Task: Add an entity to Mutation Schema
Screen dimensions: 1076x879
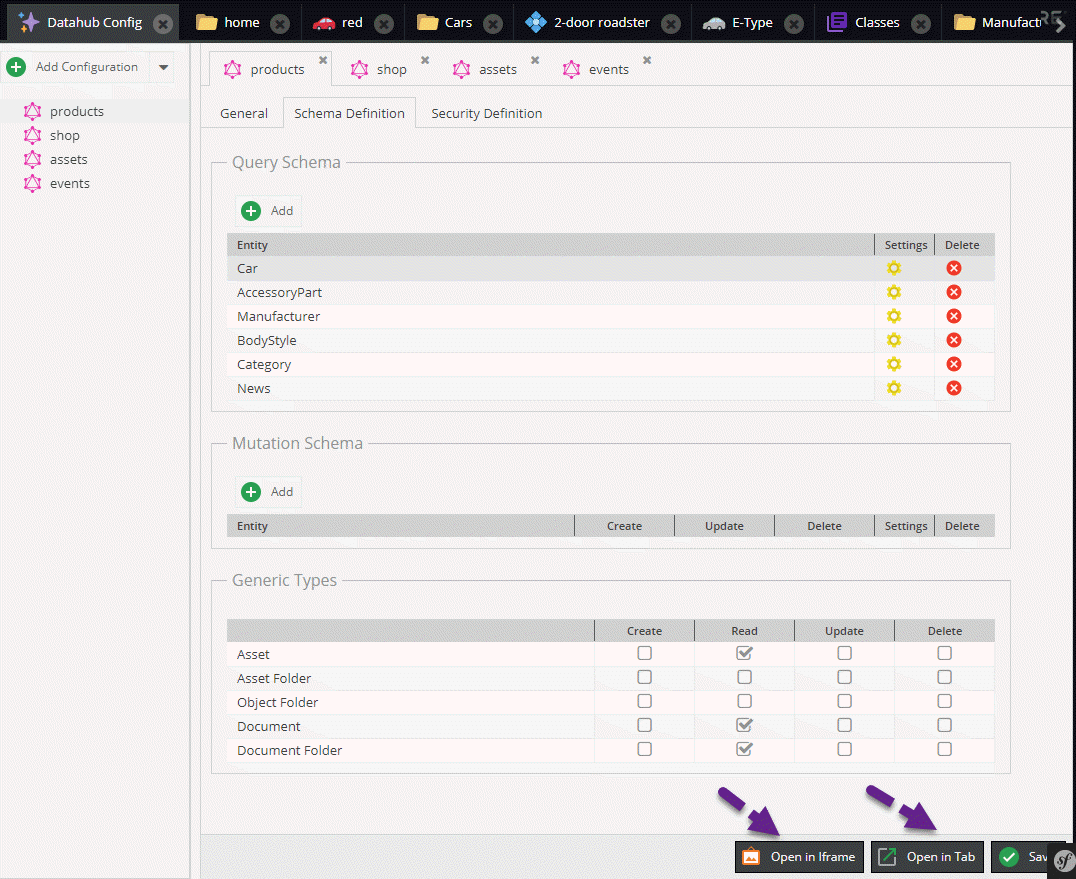Action: point(268,492)
